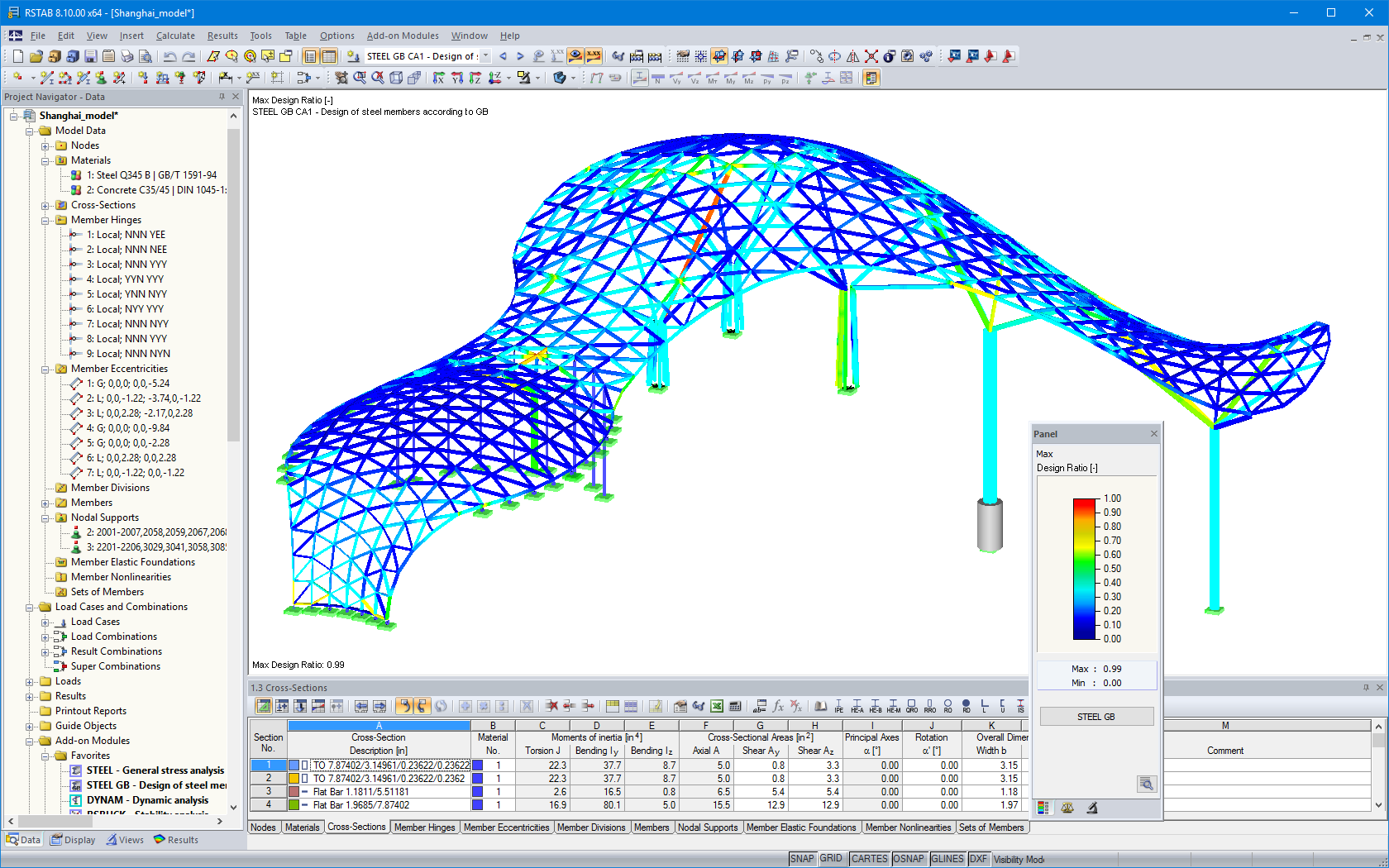Click the STEEL GB button in the Panel

click(1096, 716)
